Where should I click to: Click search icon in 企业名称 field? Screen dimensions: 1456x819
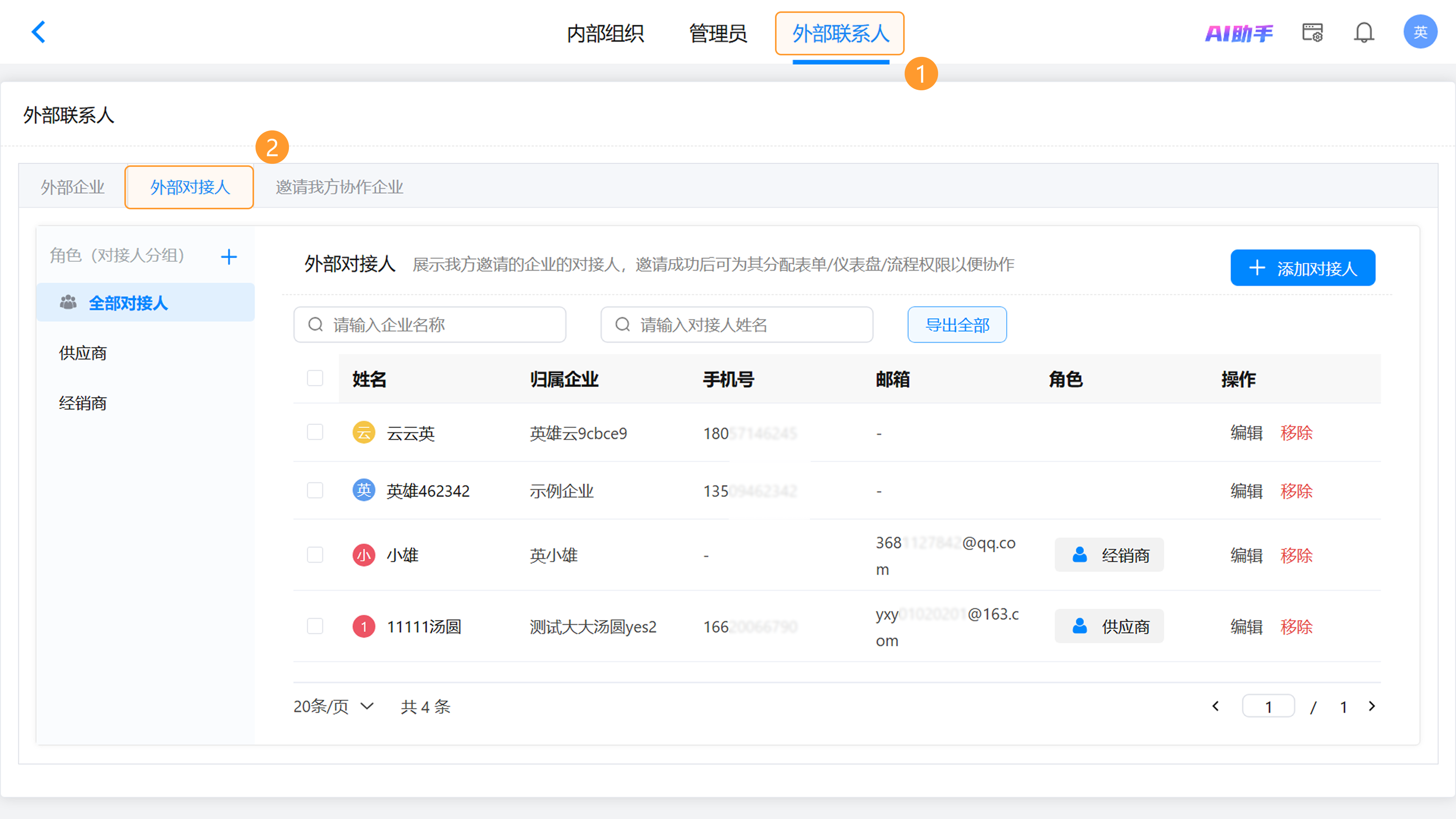click(315, 325)
